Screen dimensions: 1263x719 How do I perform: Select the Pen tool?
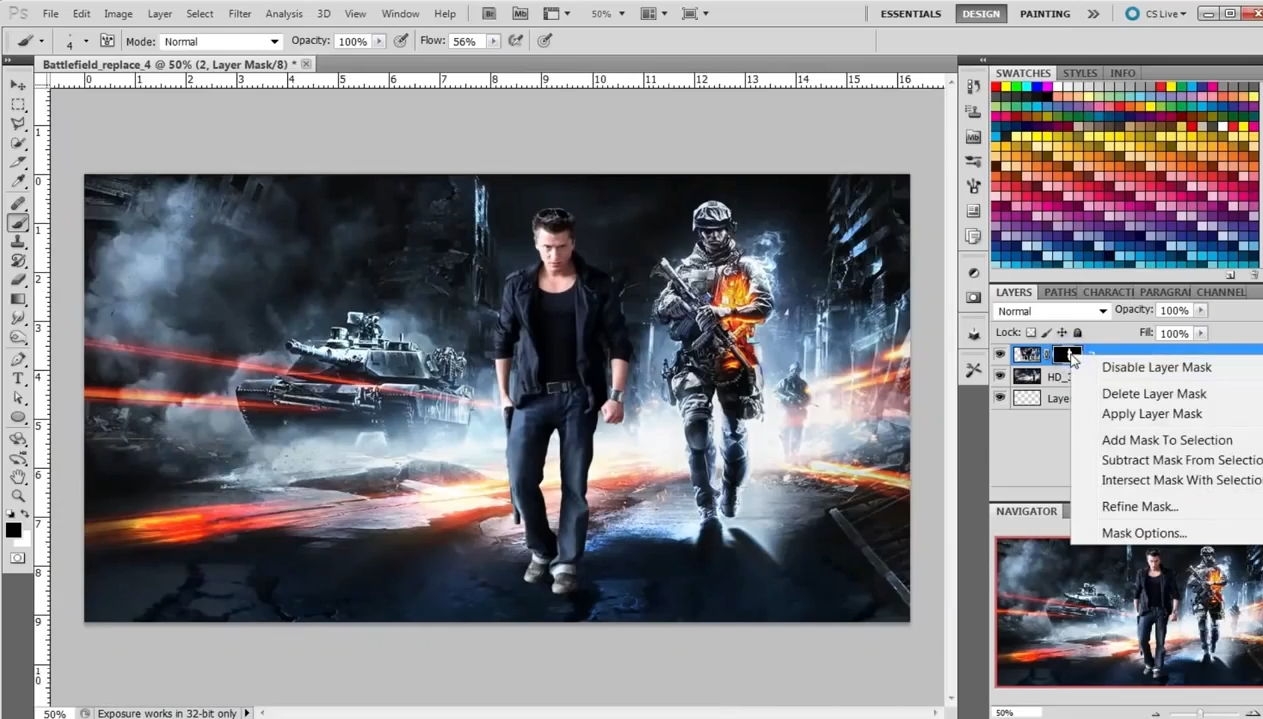(18, 359)
